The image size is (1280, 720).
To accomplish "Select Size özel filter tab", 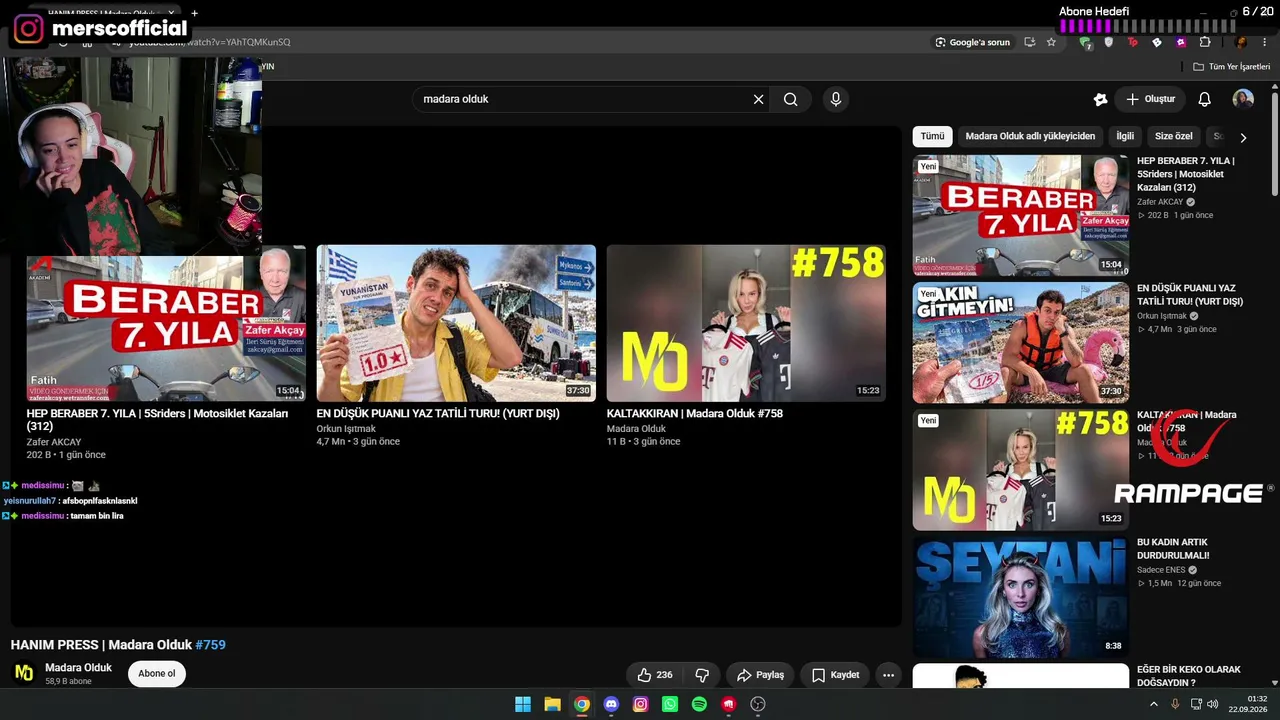I will click(x=1173, y=136).
